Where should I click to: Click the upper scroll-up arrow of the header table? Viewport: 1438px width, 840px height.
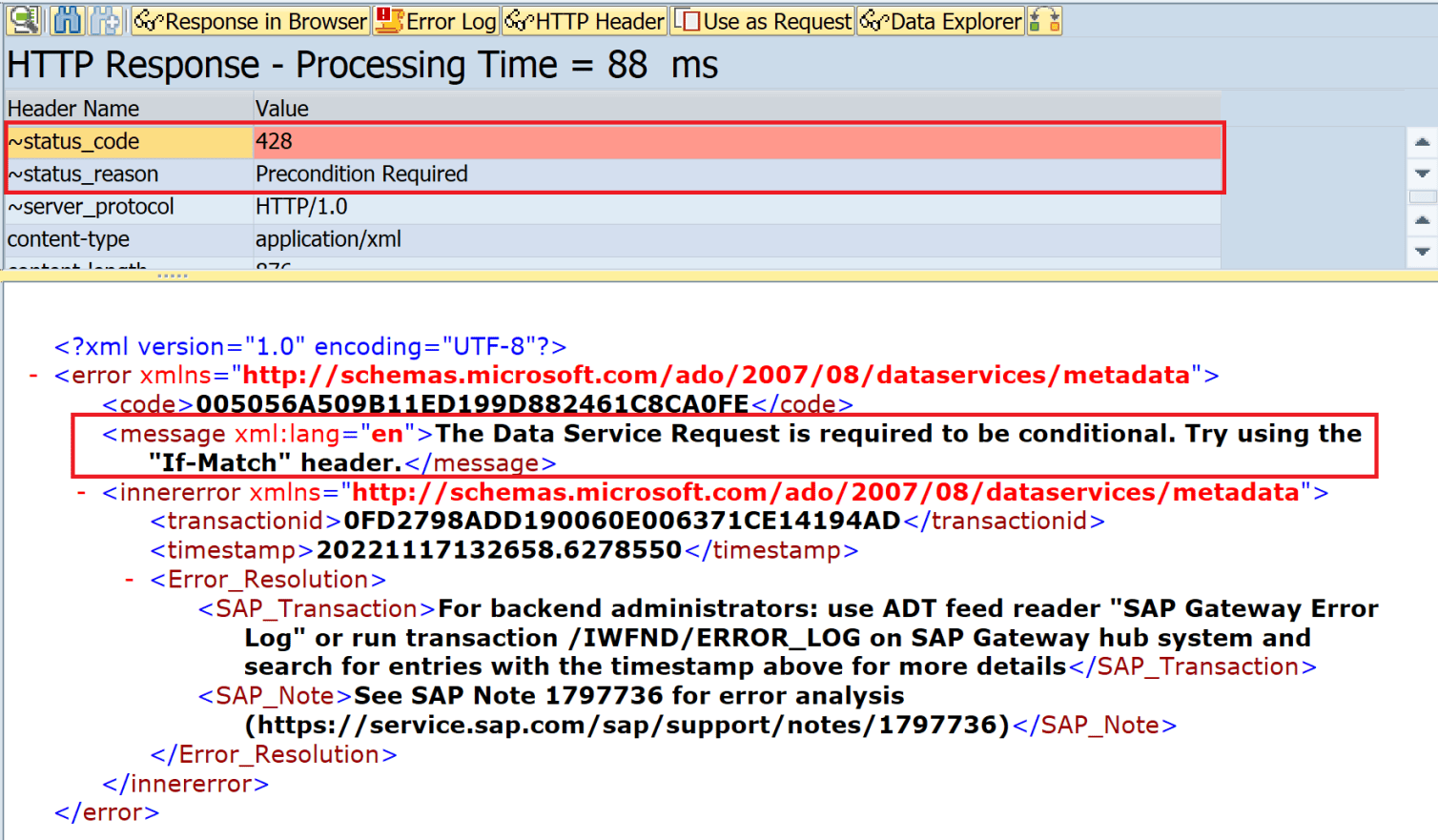1422,142
